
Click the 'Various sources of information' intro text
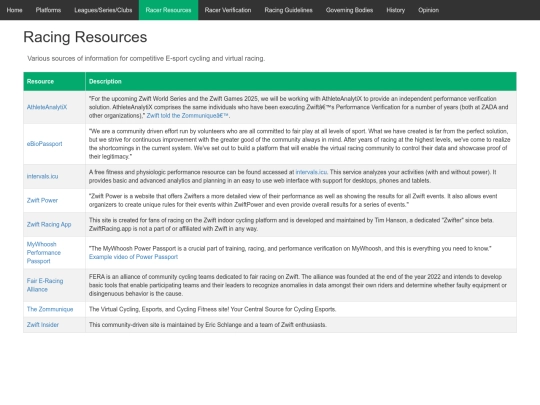coord(146,59)
